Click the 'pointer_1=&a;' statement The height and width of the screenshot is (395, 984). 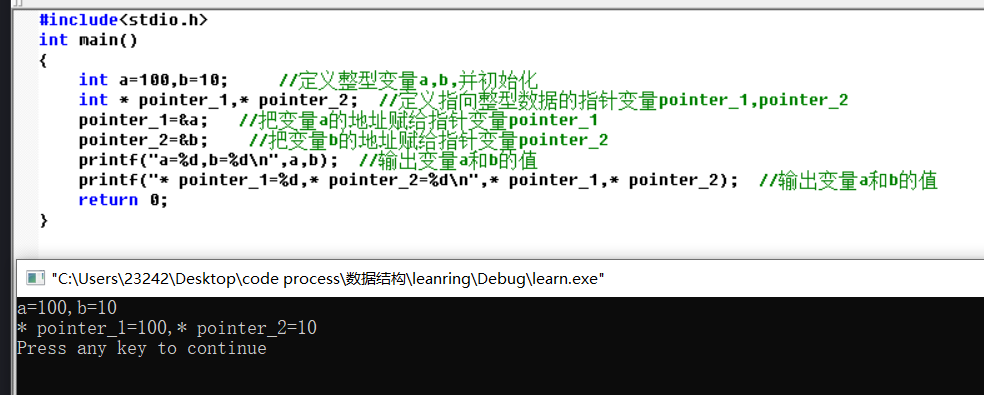pyautogui.click(x=144, y=119)
